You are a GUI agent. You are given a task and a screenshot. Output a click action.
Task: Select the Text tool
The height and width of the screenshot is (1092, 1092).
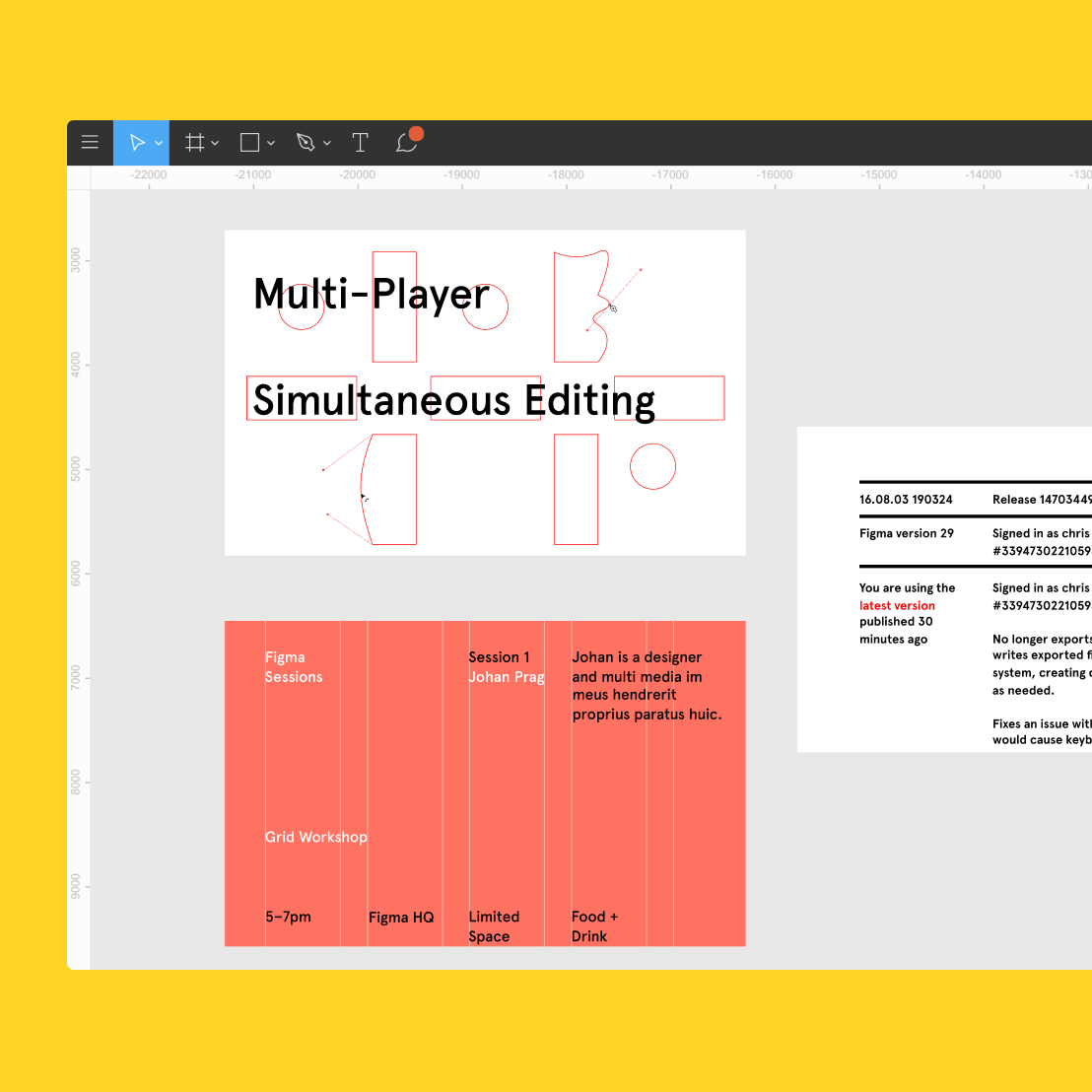click(360, 142)
